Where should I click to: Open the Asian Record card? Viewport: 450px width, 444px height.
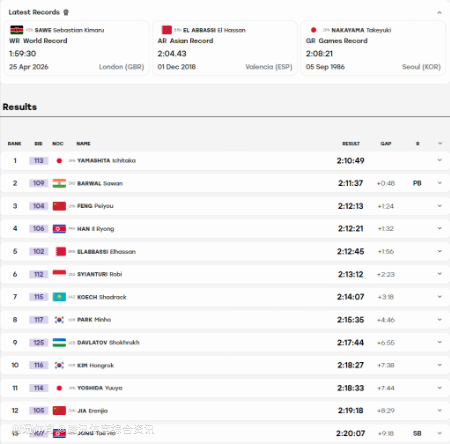[x=225, y=48]
